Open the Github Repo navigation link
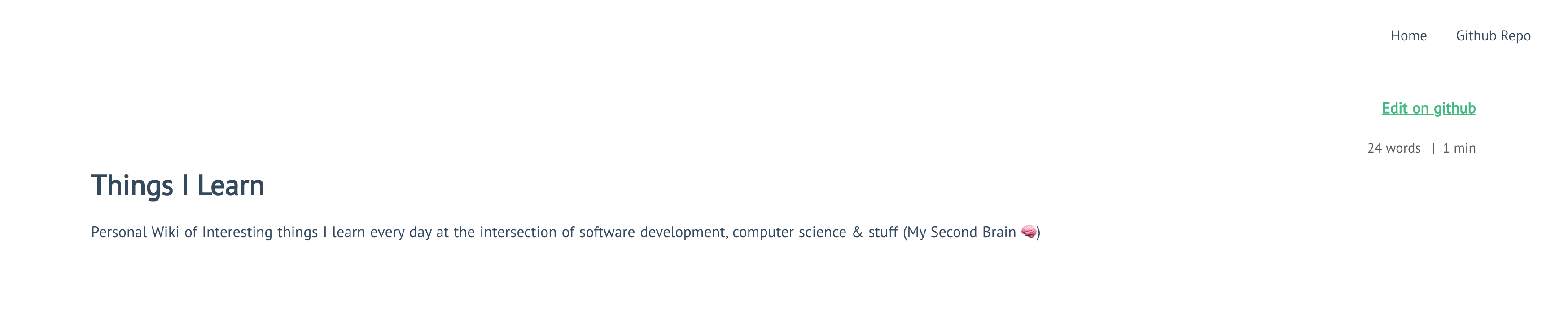Viewport: 1568px width, 317px height. [1493, 36]
